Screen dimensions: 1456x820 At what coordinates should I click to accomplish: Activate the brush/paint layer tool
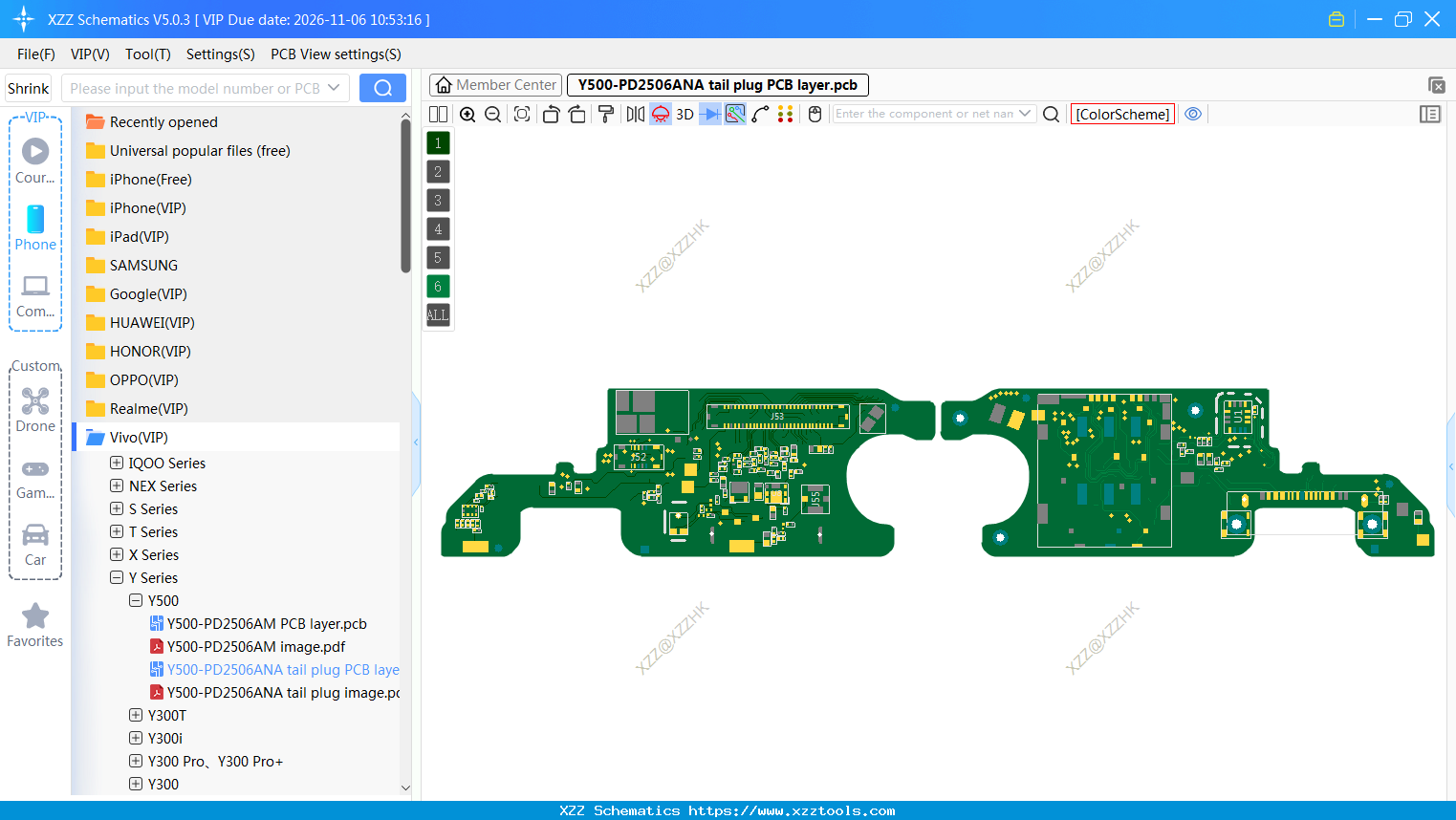pos(605,114)
